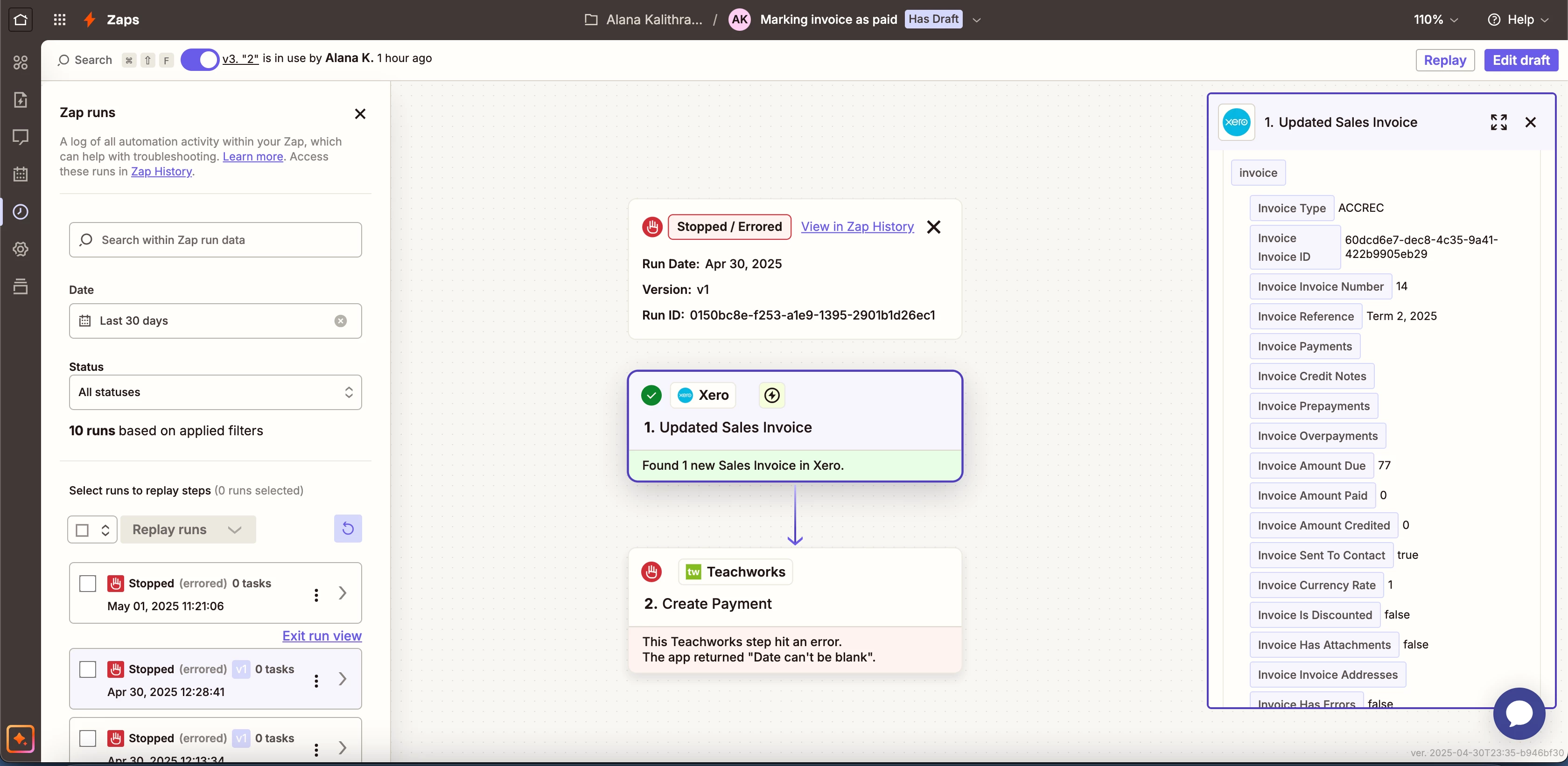Viewport: 1568px width, 766px height.
Task: Click the refresh runs icon button
Action: (348, 529)
